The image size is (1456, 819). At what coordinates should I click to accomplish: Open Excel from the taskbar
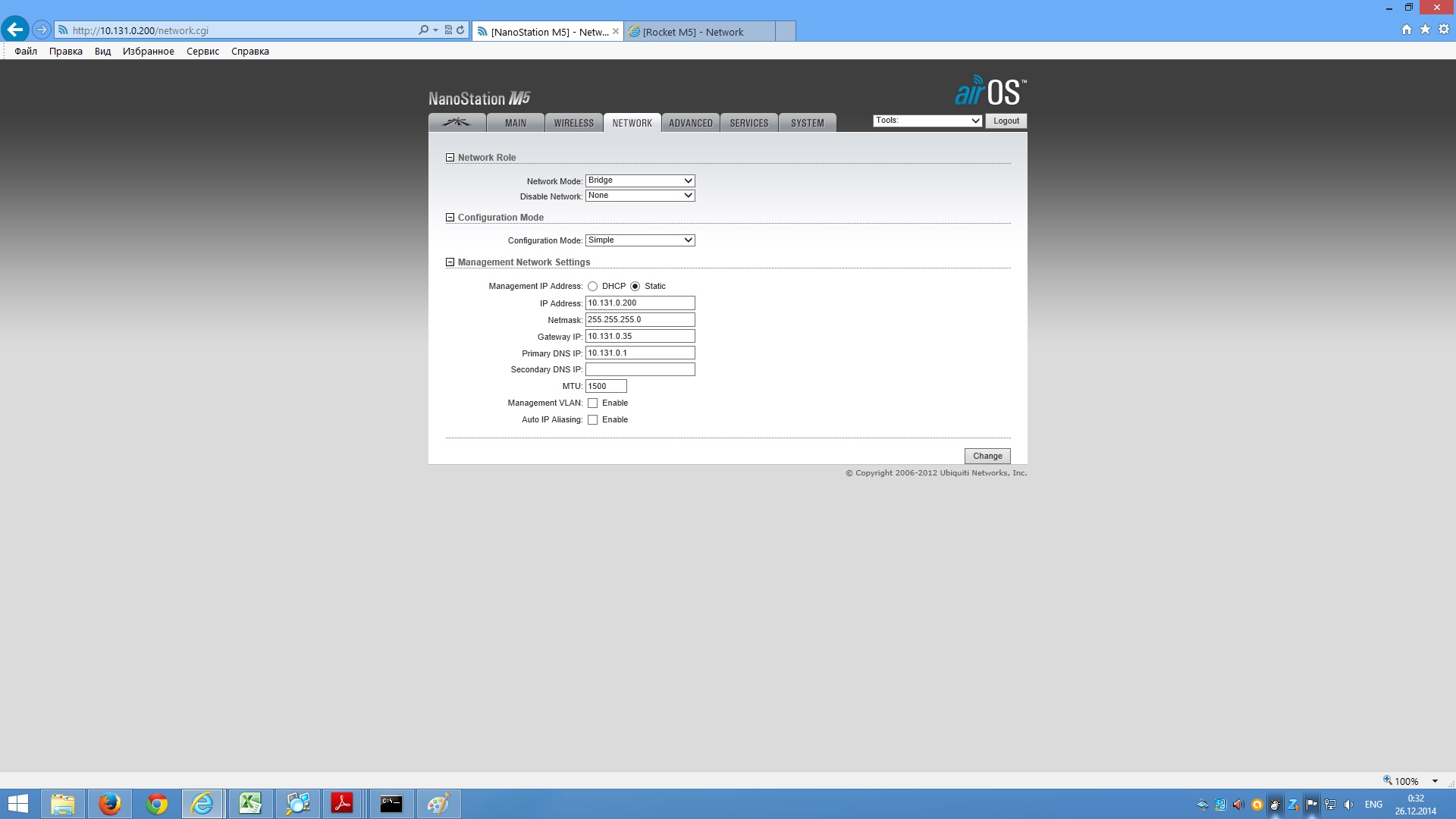coord(250,804)
